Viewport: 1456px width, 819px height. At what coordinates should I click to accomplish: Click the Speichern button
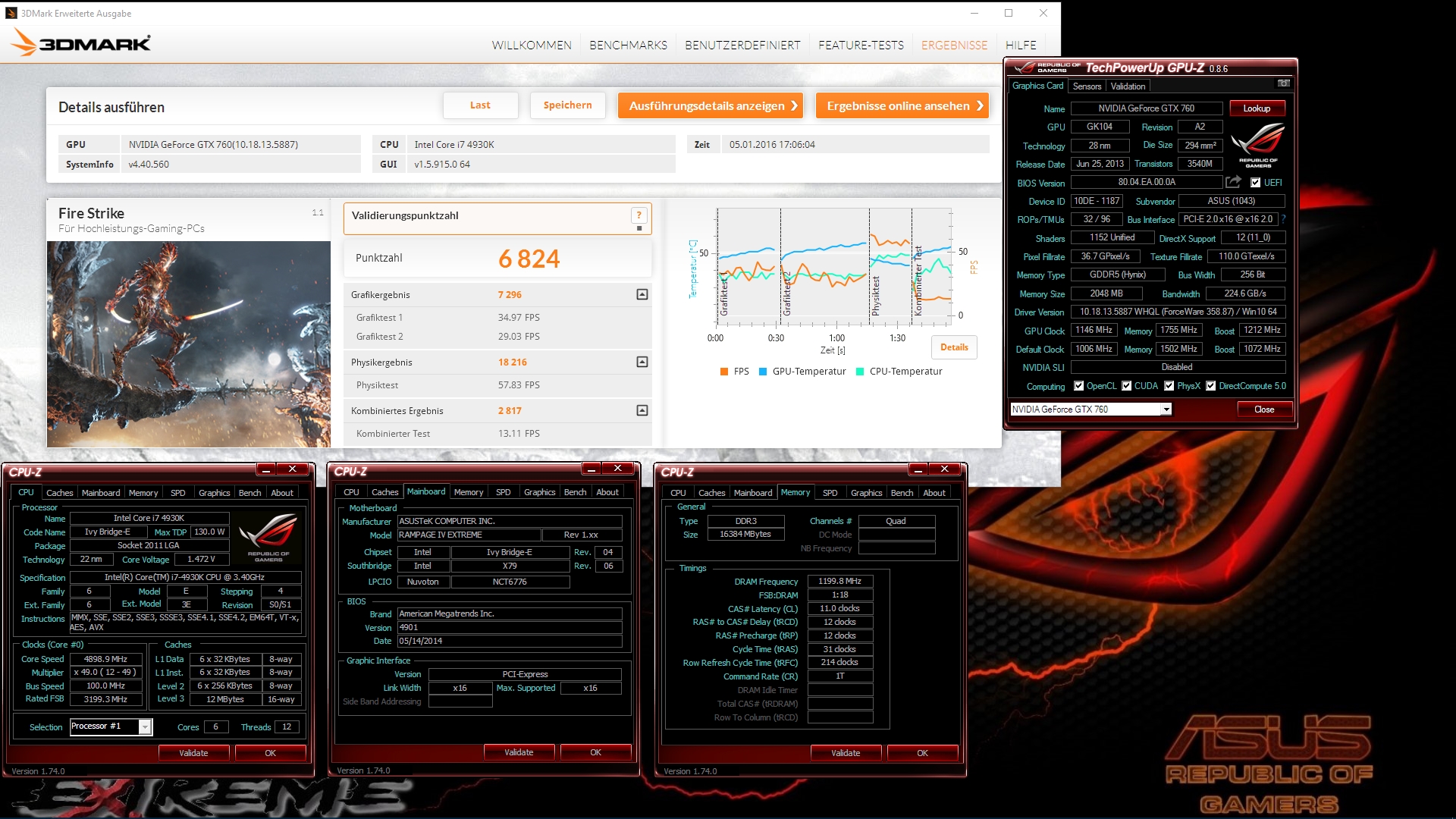567,105
